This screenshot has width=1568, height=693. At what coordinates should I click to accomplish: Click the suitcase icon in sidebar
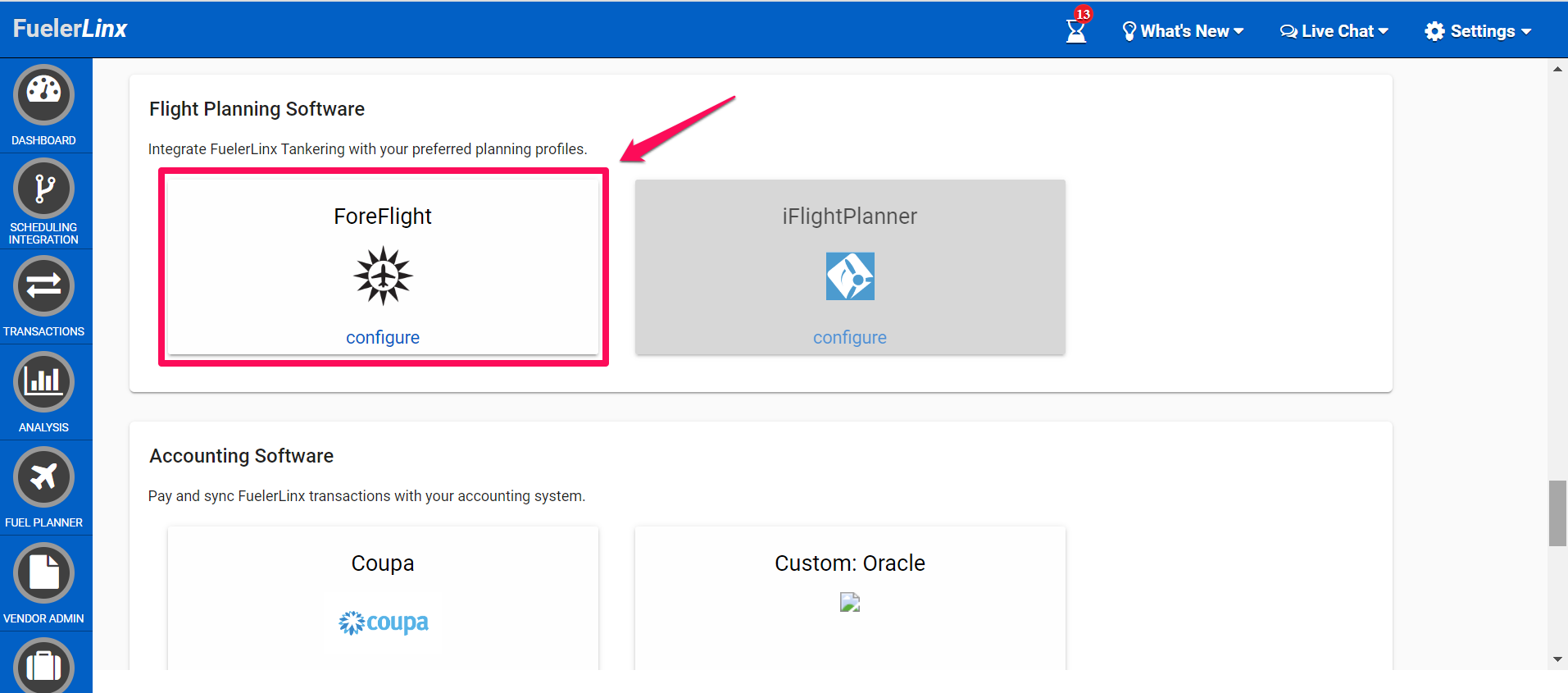click(x=43, y=665)
